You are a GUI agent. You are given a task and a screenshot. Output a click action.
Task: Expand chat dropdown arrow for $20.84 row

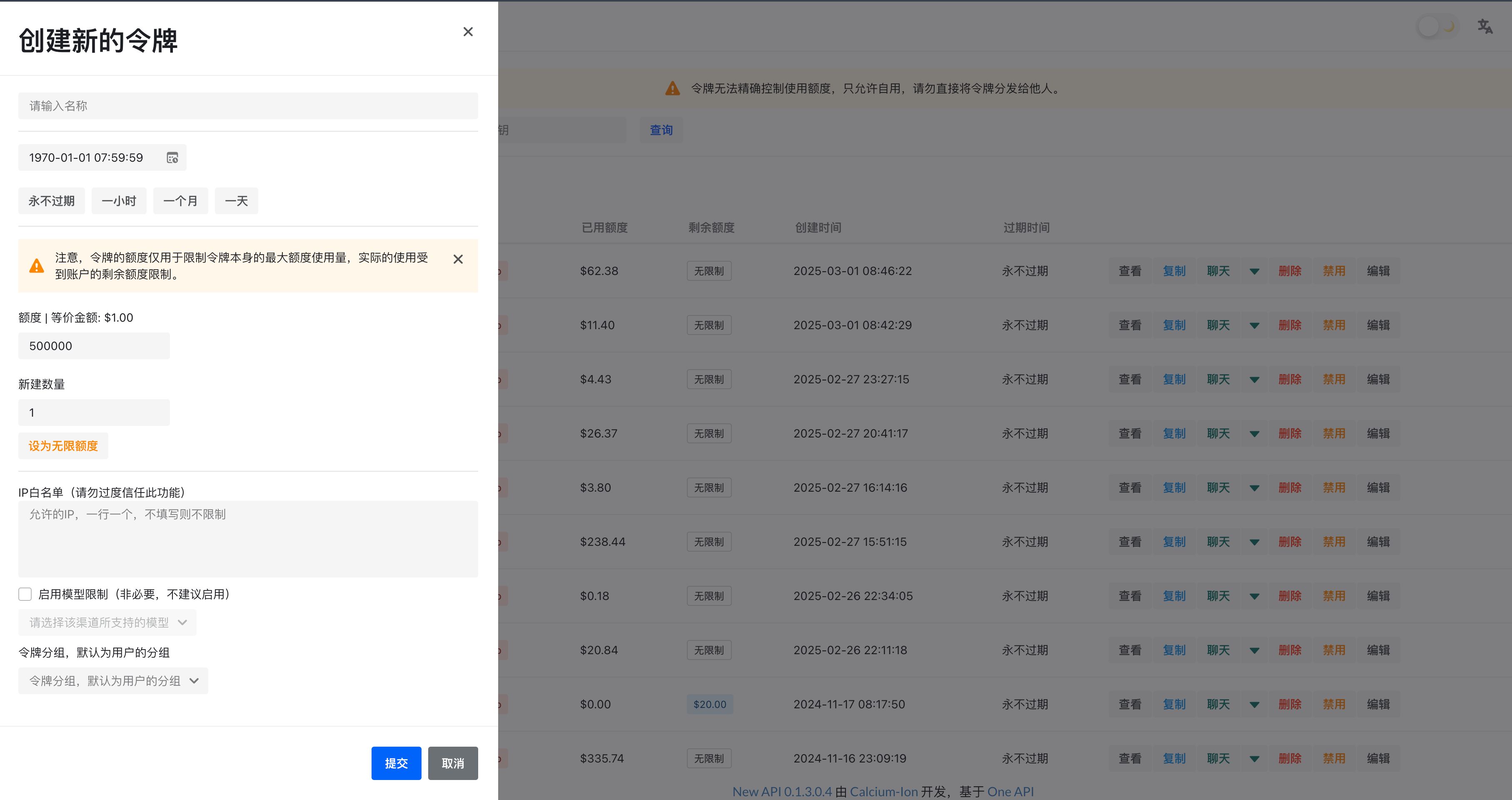point(1254,651)
